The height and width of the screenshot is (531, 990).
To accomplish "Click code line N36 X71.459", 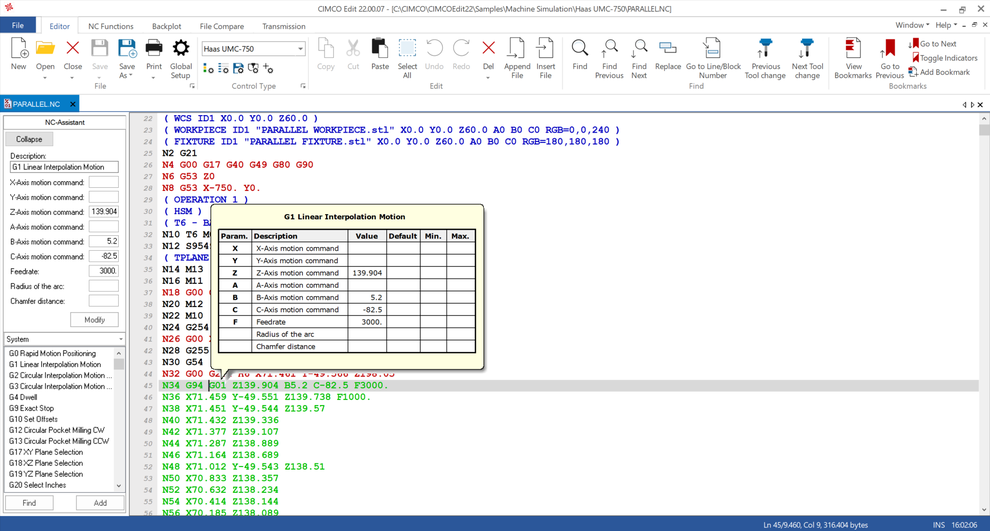I will point(266,397).
